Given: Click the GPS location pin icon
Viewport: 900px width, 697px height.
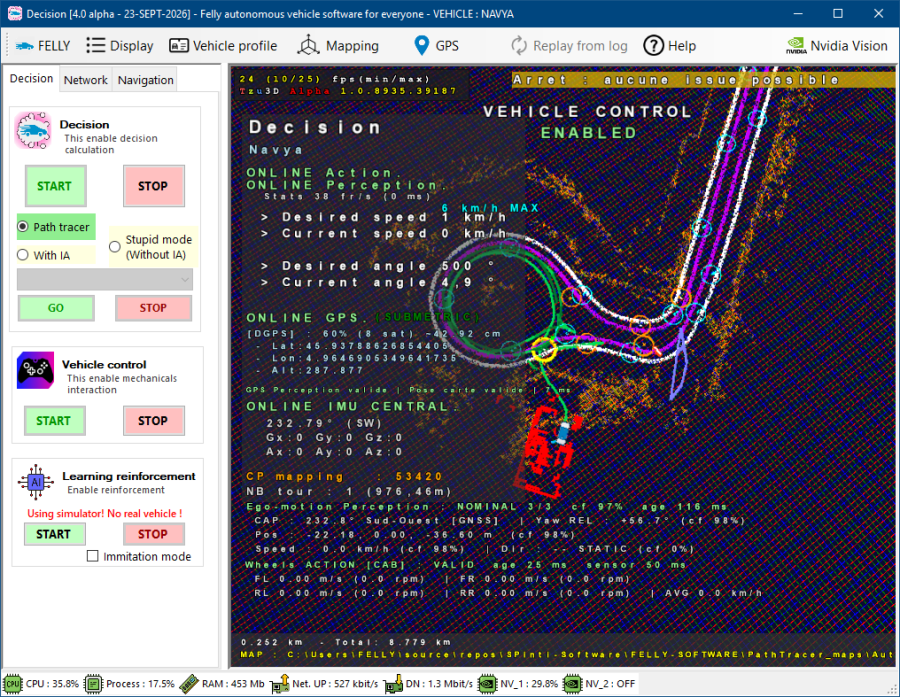Looking at the screenshot, I should [422, 45].
